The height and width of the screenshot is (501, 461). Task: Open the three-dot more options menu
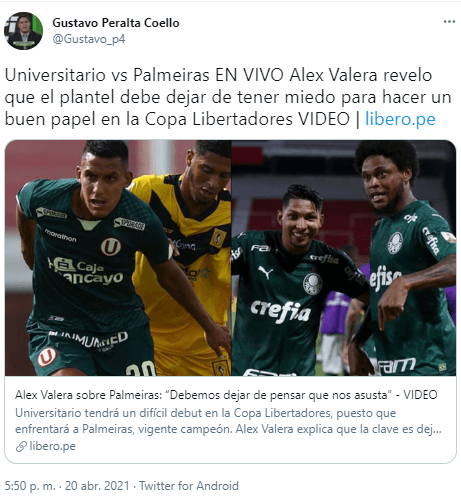[449, 22]
